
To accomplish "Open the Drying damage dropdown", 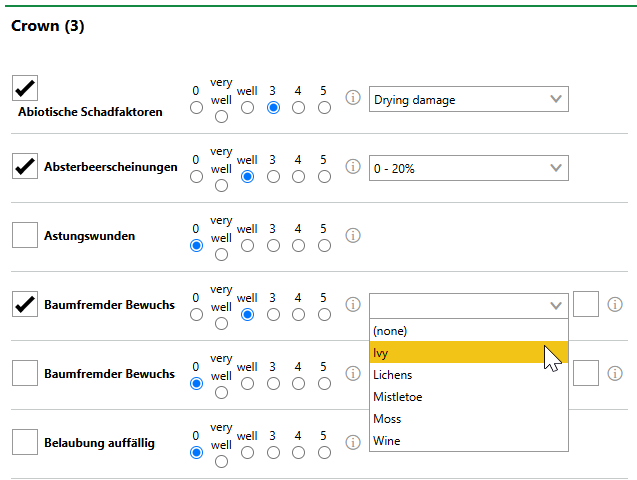I will (x=468, y=99).
